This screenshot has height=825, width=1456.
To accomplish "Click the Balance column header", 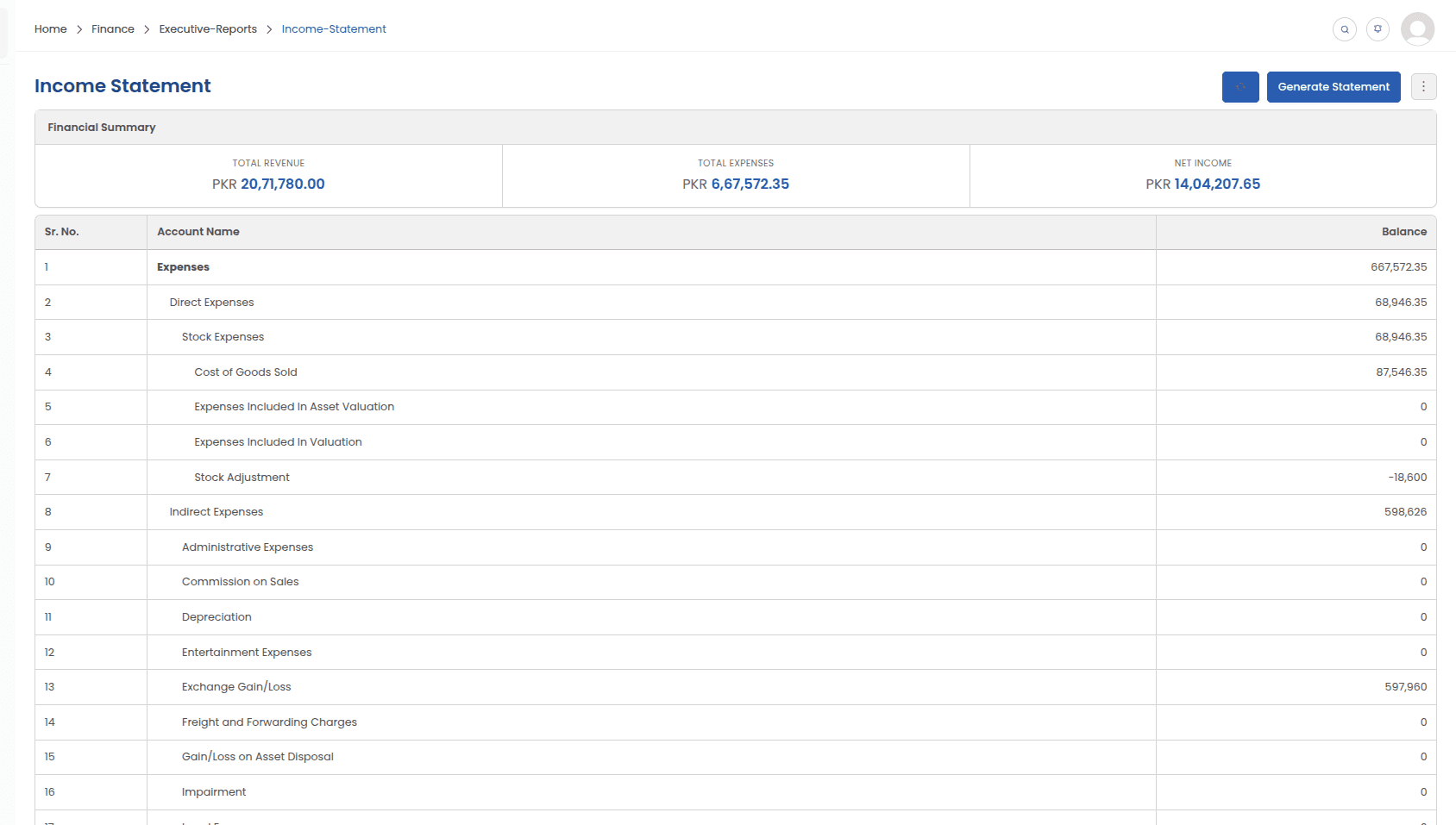I will pos(1403,232).
